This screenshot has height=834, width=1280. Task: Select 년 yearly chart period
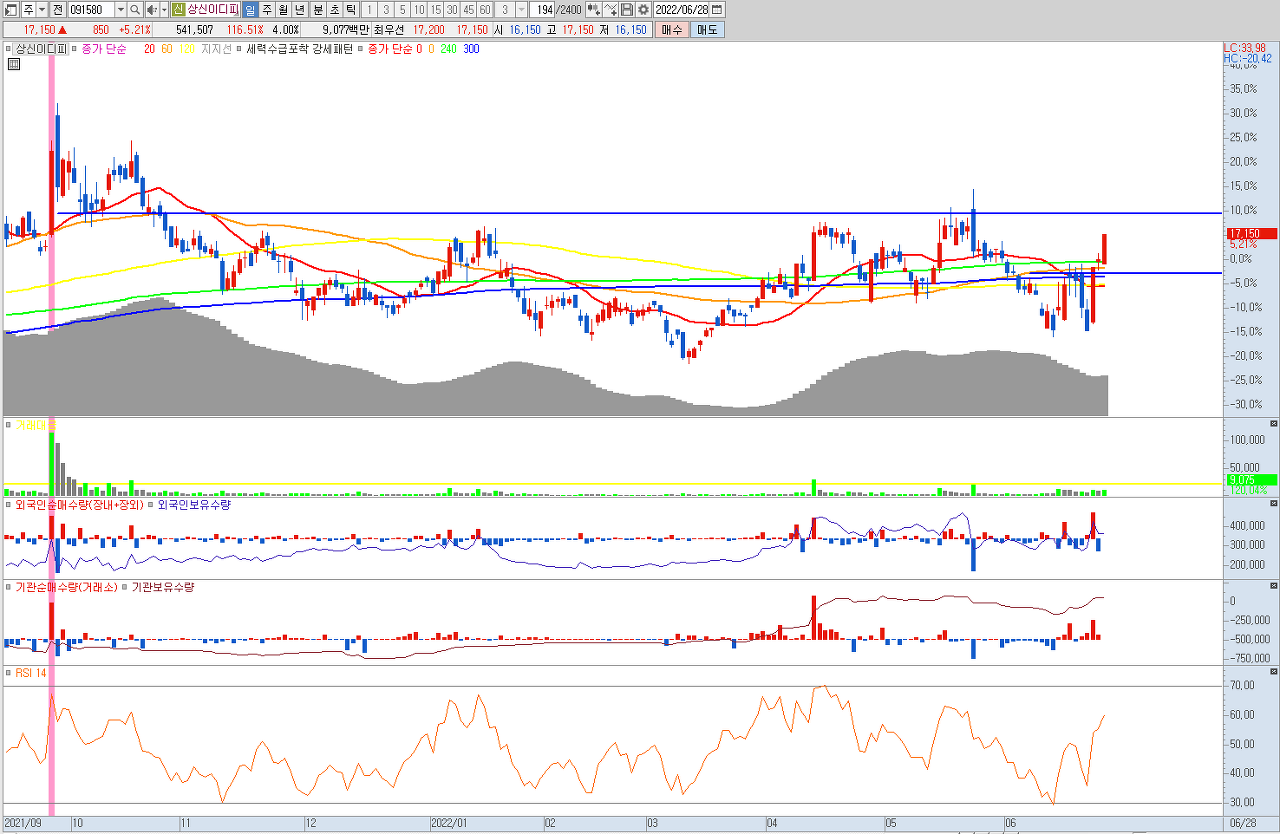pyautogui.click(x=299, y=10)
